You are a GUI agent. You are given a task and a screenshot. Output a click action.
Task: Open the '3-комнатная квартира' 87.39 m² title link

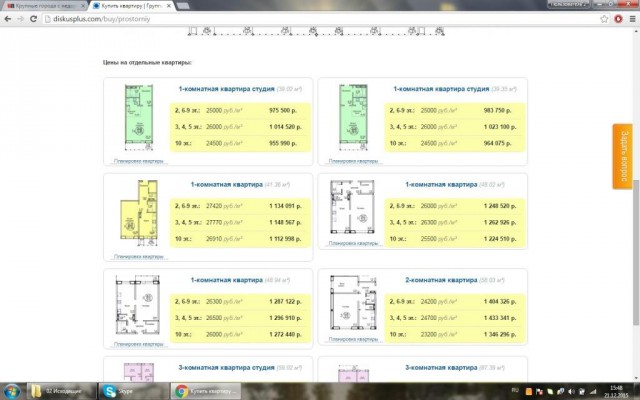point(441,367)
